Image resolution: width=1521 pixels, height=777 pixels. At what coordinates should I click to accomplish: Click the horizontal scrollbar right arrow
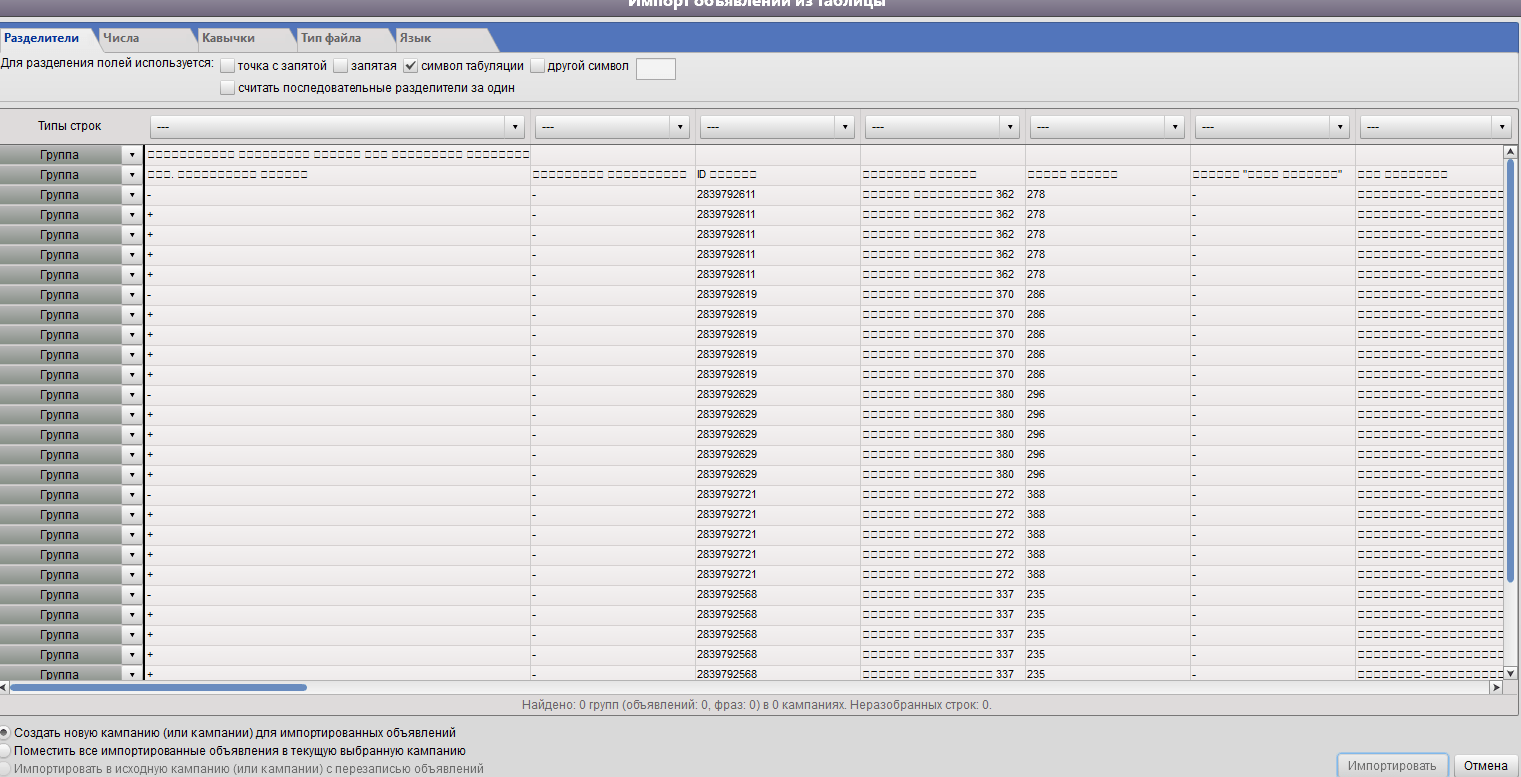click(1497, 688)
